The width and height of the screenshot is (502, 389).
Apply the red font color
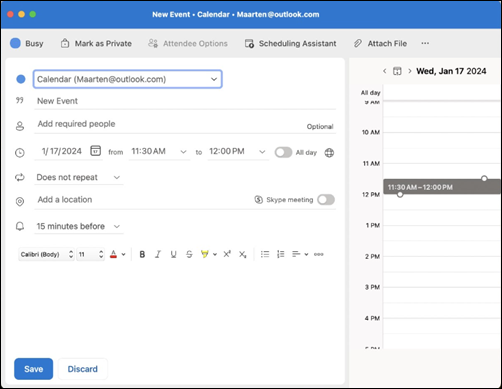[113, 254]
